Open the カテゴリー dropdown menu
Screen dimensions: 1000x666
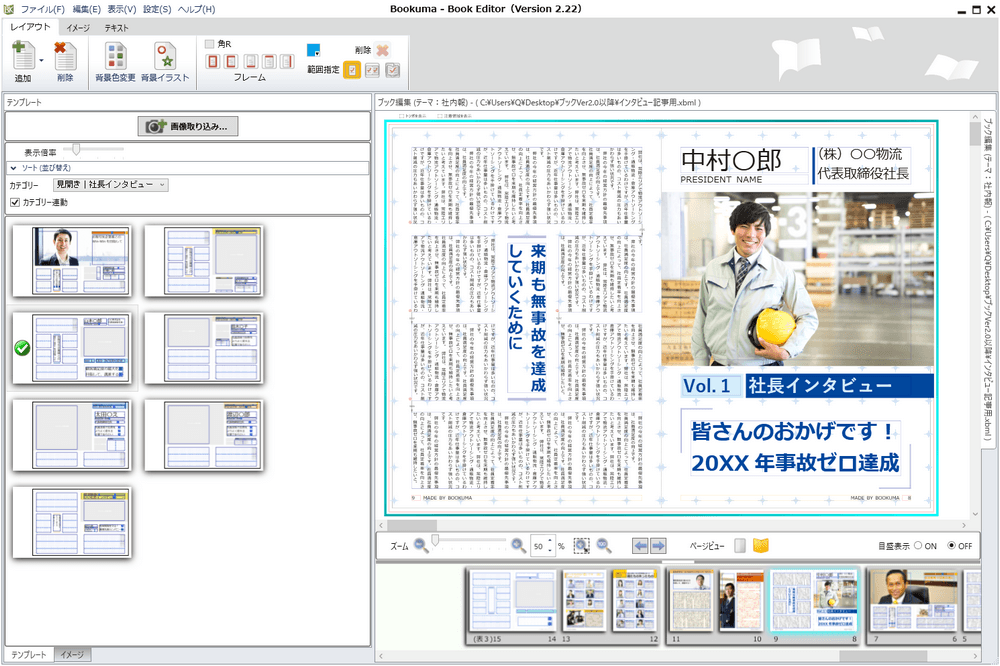pos(108,184)
